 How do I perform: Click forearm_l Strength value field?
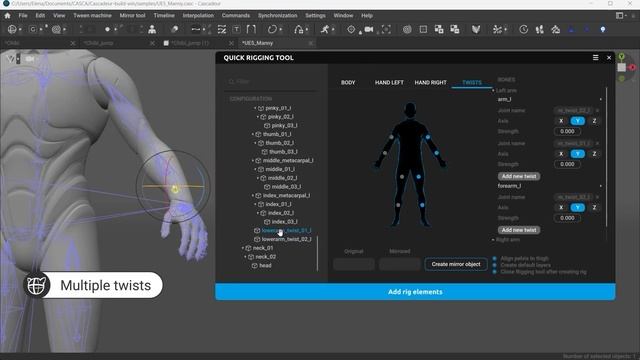point(567,218)
